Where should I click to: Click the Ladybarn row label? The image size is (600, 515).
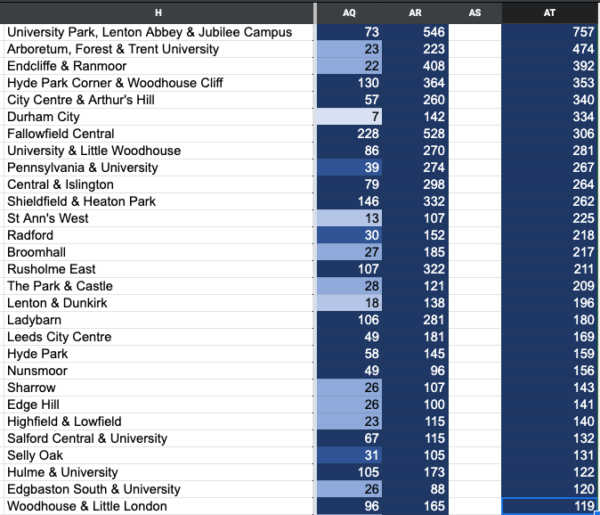click(158, 320)
